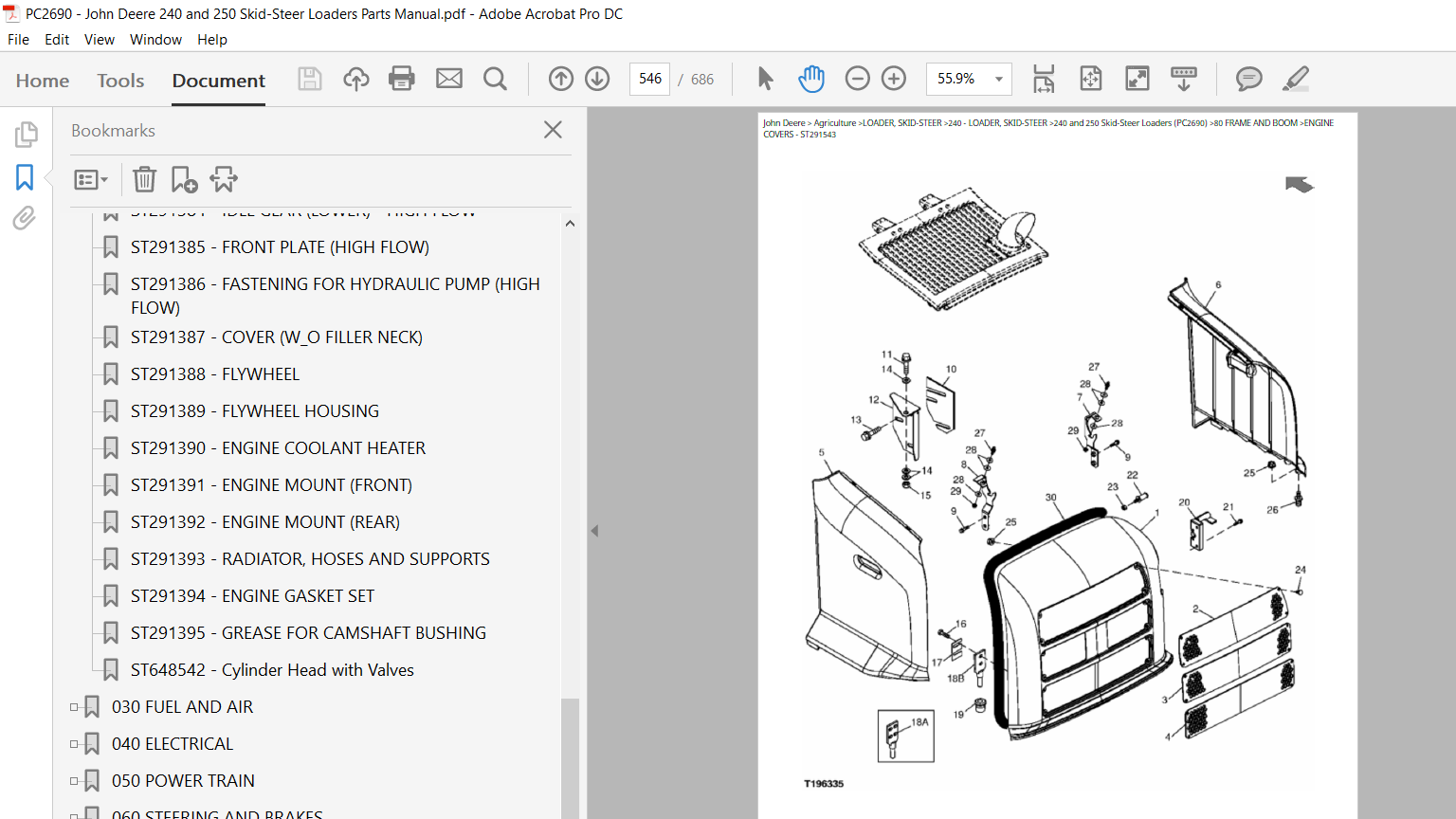Open ST291385 - FRONT PLATE (HIGH FLOW) bookmark
This screenshot has width=1456, height=819.
click(x=280, y=247)
